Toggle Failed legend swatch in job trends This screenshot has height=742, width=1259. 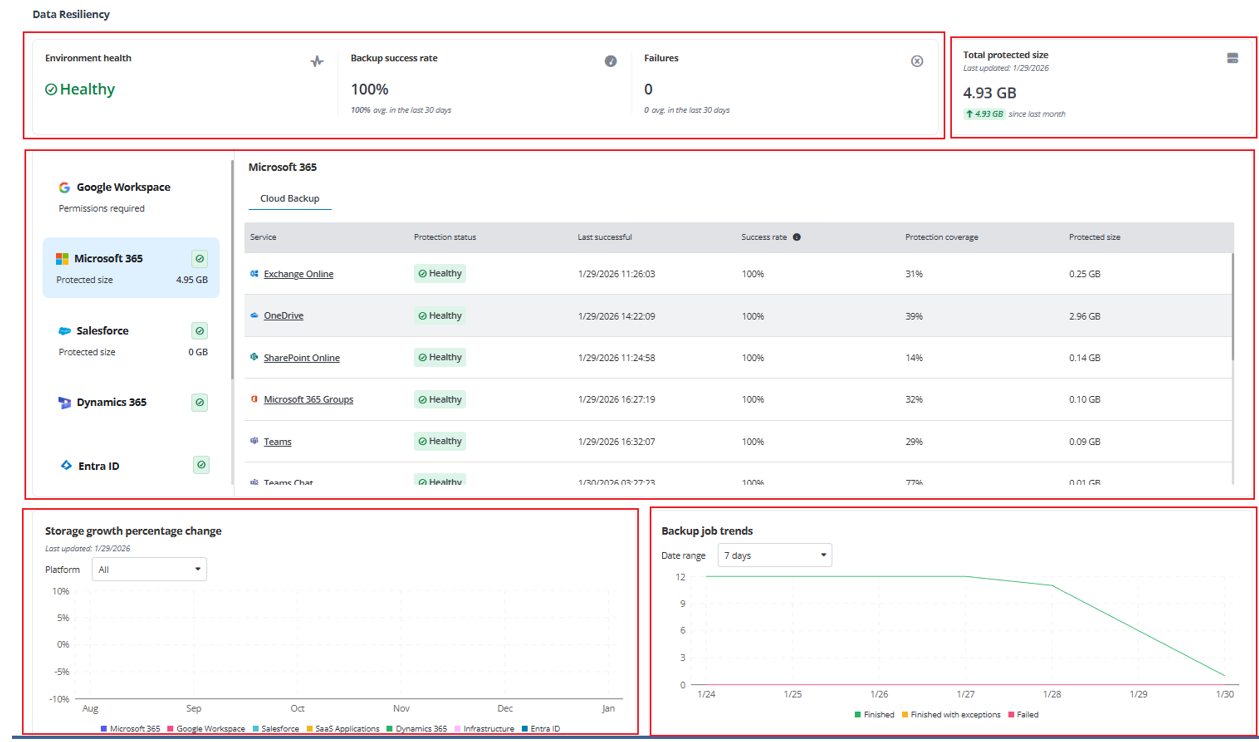click(x=1011, y=715)
